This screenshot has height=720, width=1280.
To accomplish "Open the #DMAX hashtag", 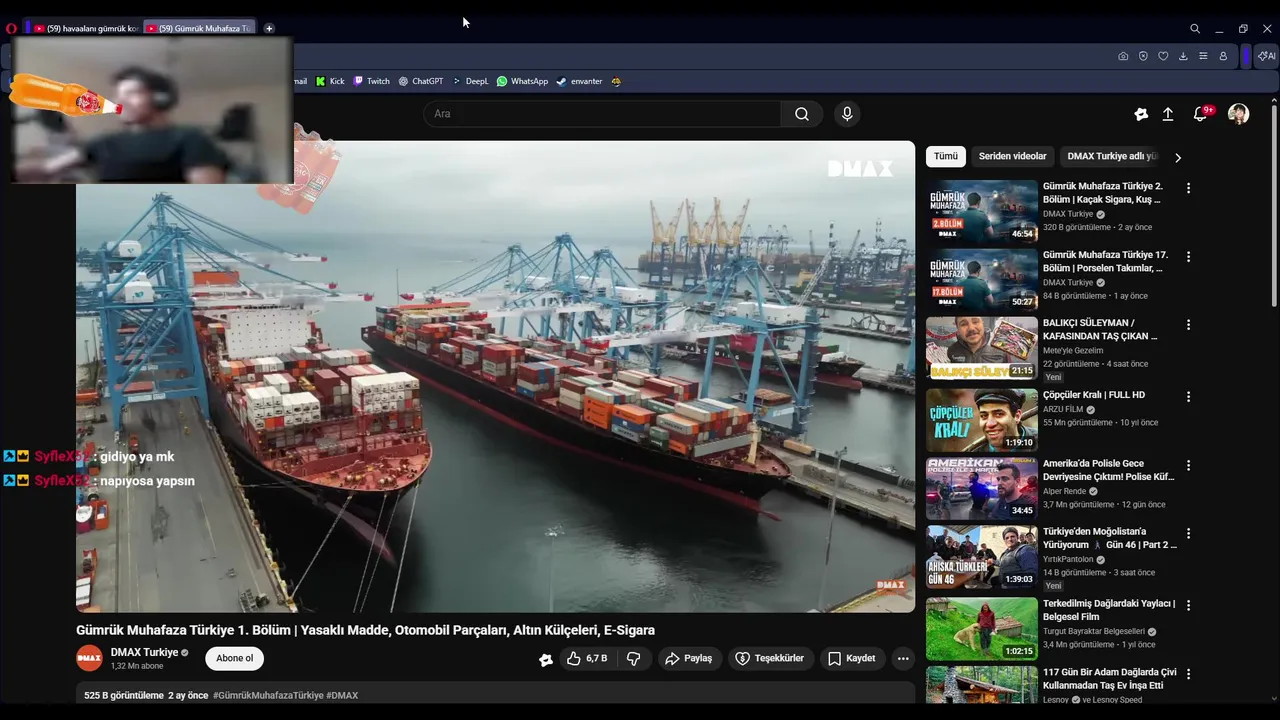I will 342,695.
